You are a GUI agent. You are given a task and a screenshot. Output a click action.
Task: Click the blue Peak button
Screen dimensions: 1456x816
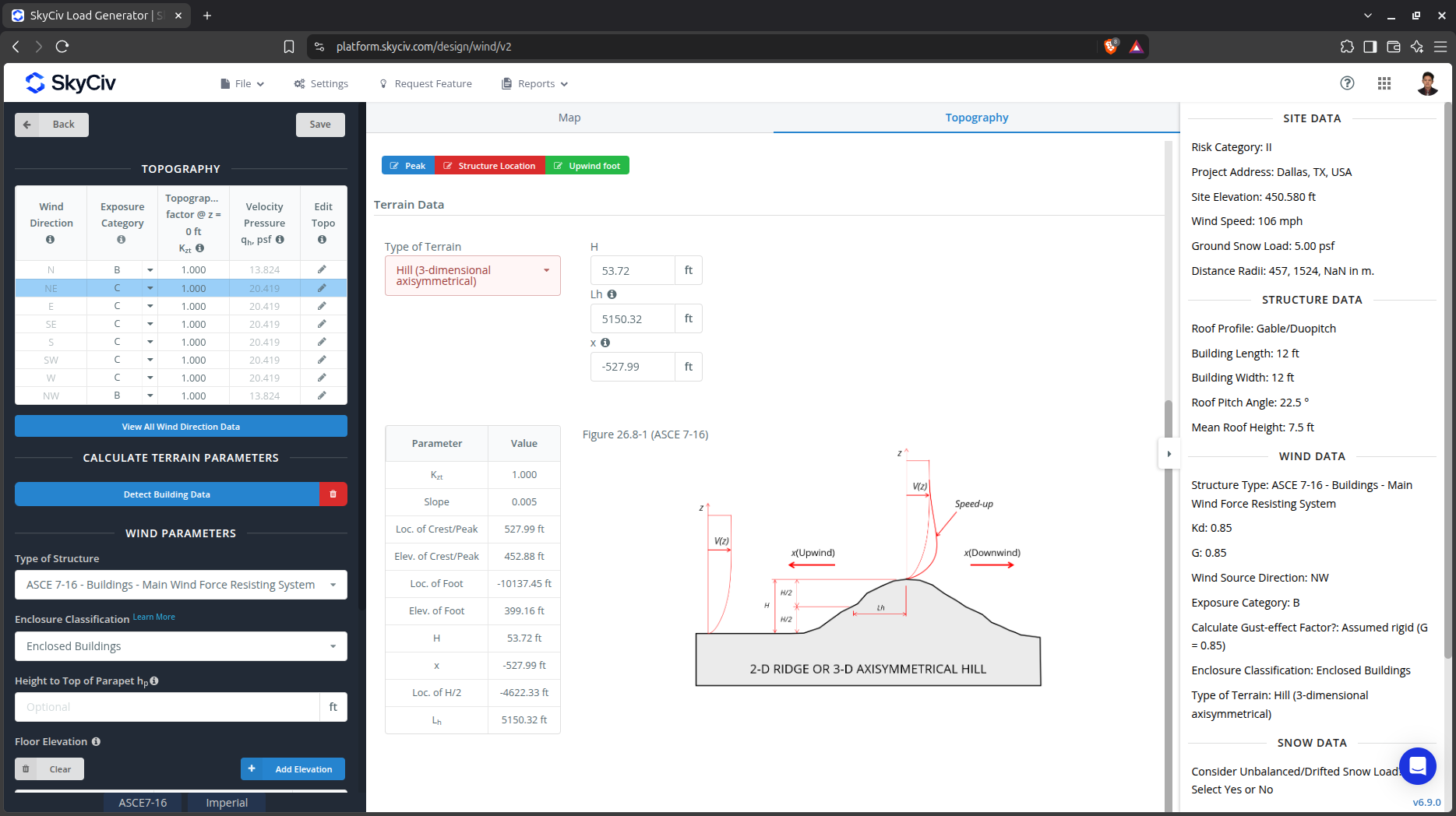[408, 166]
